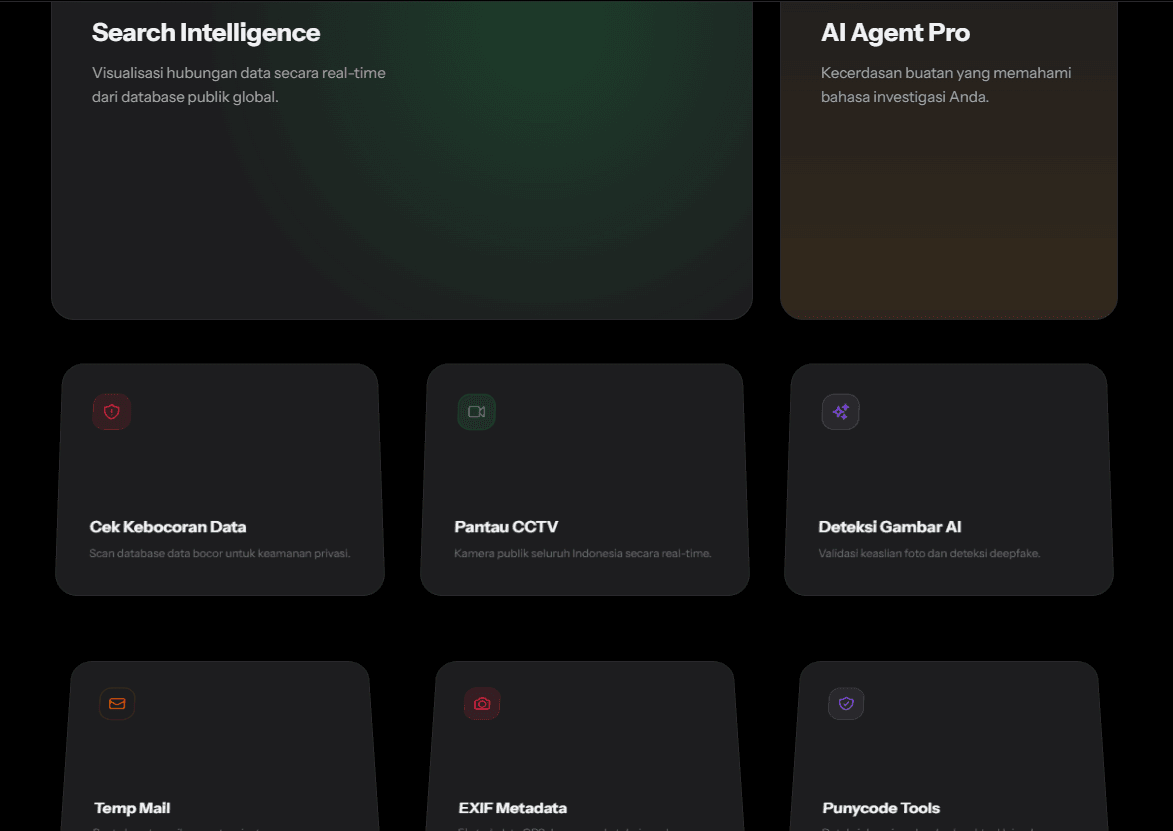Open the Search Intelligence heading
The width and height of the screenshot is (1173, 831).
click(x=206, y=33)
